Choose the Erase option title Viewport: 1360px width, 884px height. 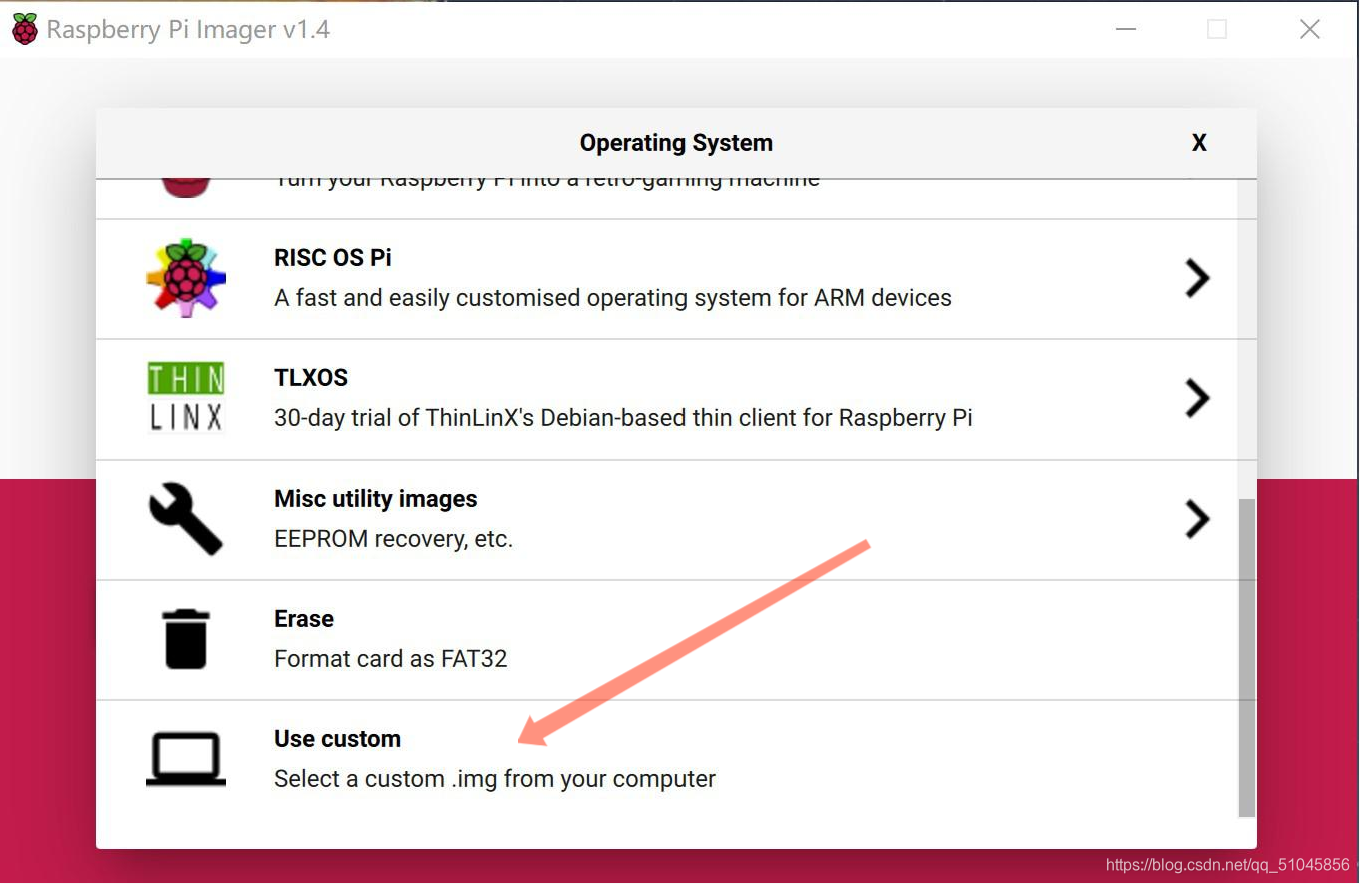[x=304, y=619]
